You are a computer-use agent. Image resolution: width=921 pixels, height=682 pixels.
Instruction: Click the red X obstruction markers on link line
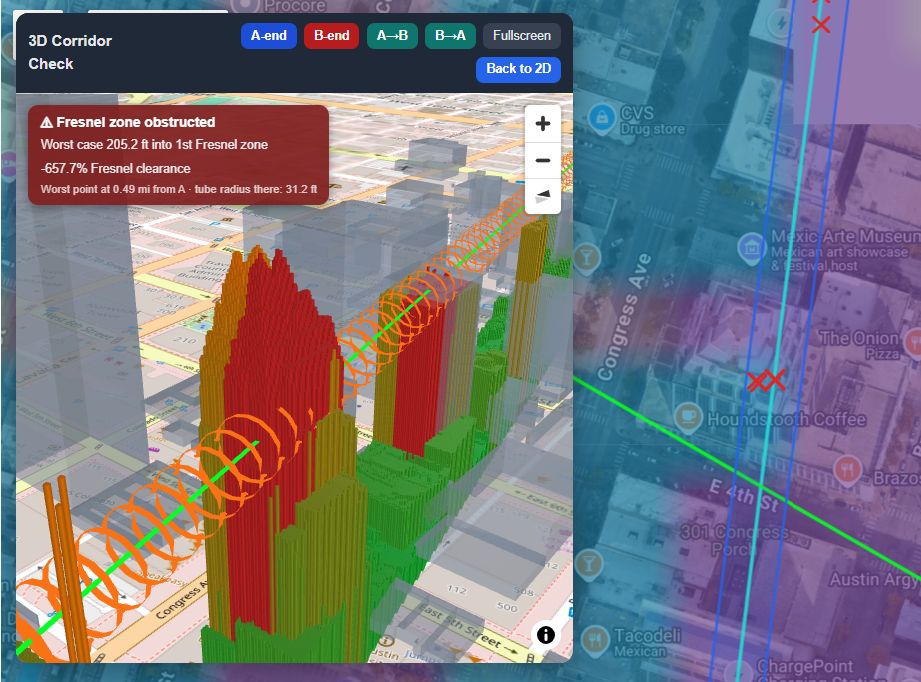pos(766,381)
